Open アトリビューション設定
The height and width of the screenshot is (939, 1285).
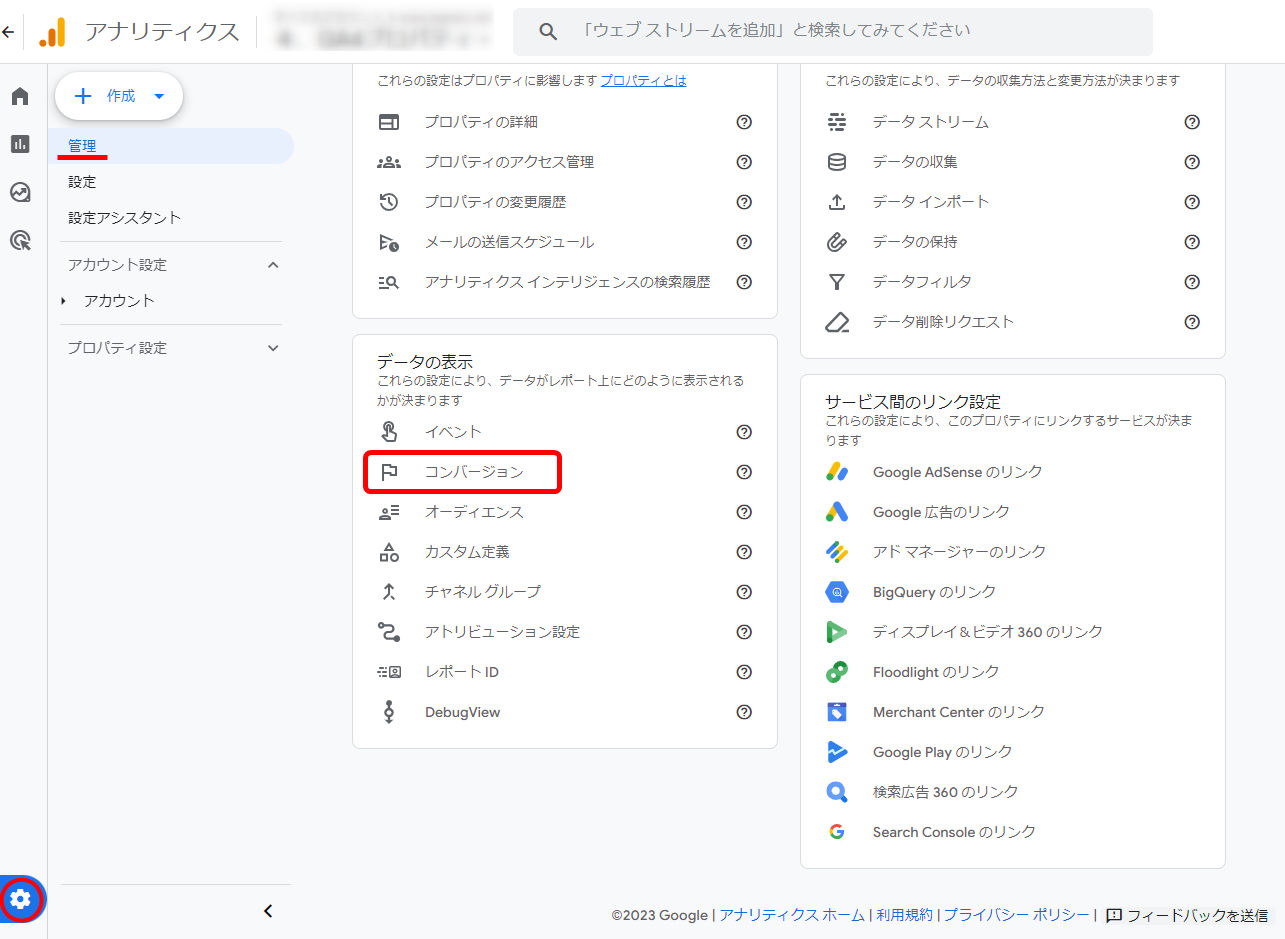(502, 632)
